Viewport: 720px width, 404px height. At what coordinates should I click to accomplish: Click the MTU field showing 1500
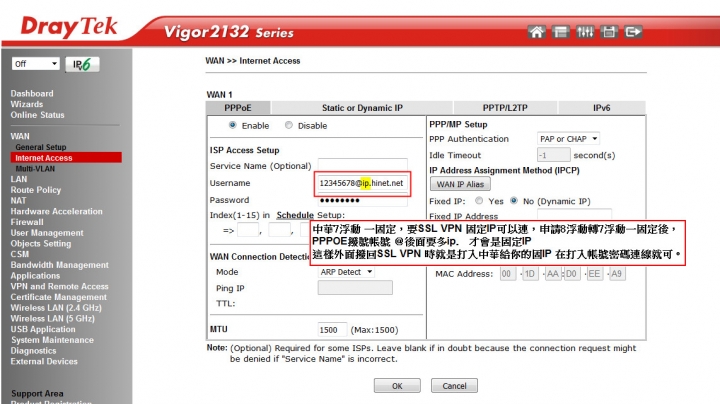pos(332,330)
